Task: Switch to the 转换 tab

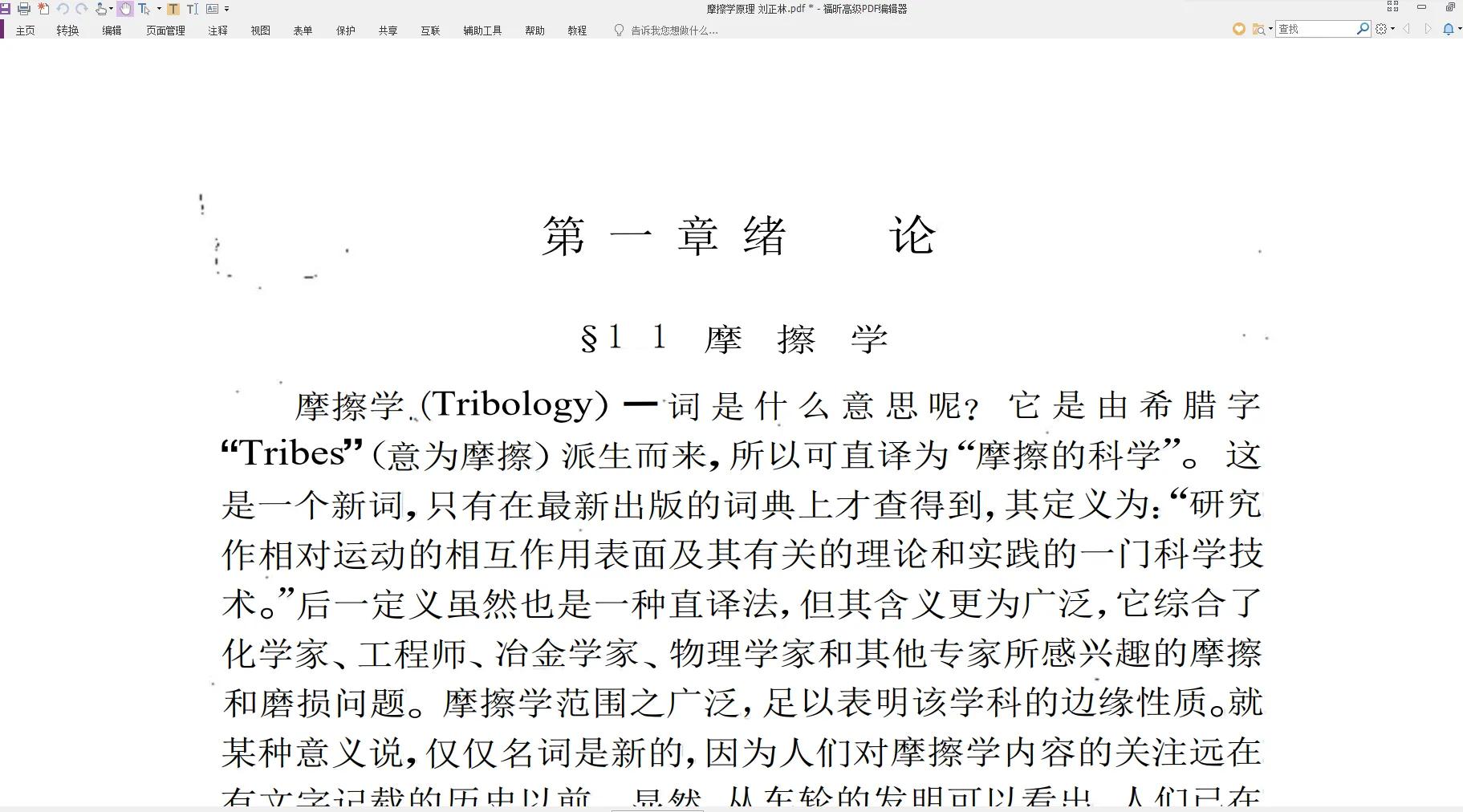Action: [x=68, y=30]
